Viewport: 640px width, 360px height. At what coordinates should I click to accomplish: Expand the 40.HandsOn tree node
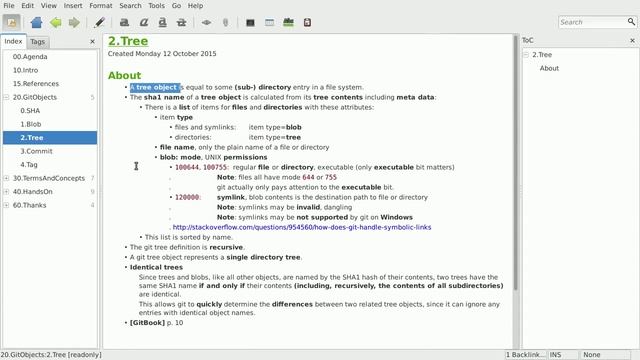6,191
